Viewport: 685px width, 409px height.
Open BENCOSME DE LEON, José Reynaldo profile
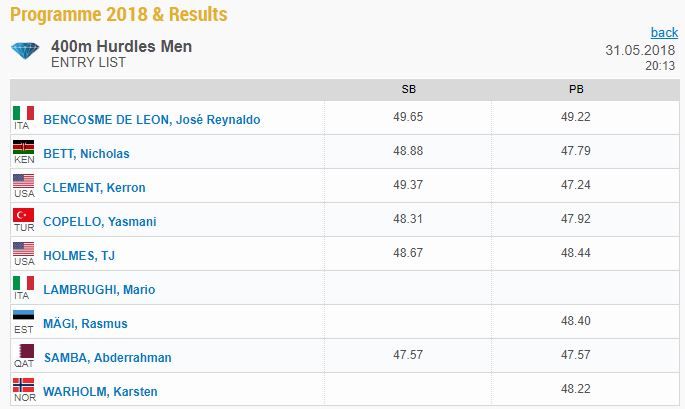pos(152,120)
